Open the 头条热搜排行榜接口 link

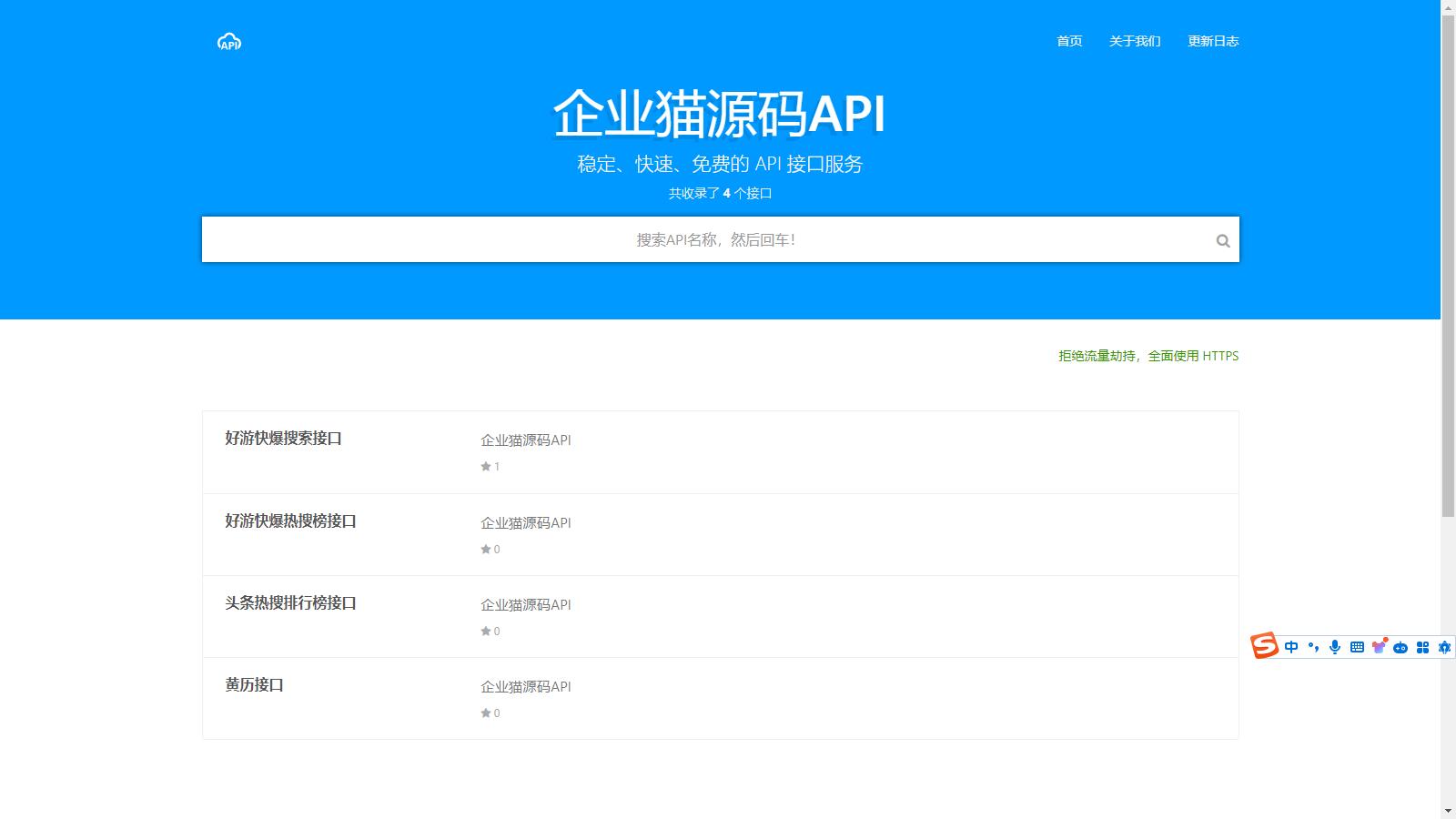(x=290, y=602)
